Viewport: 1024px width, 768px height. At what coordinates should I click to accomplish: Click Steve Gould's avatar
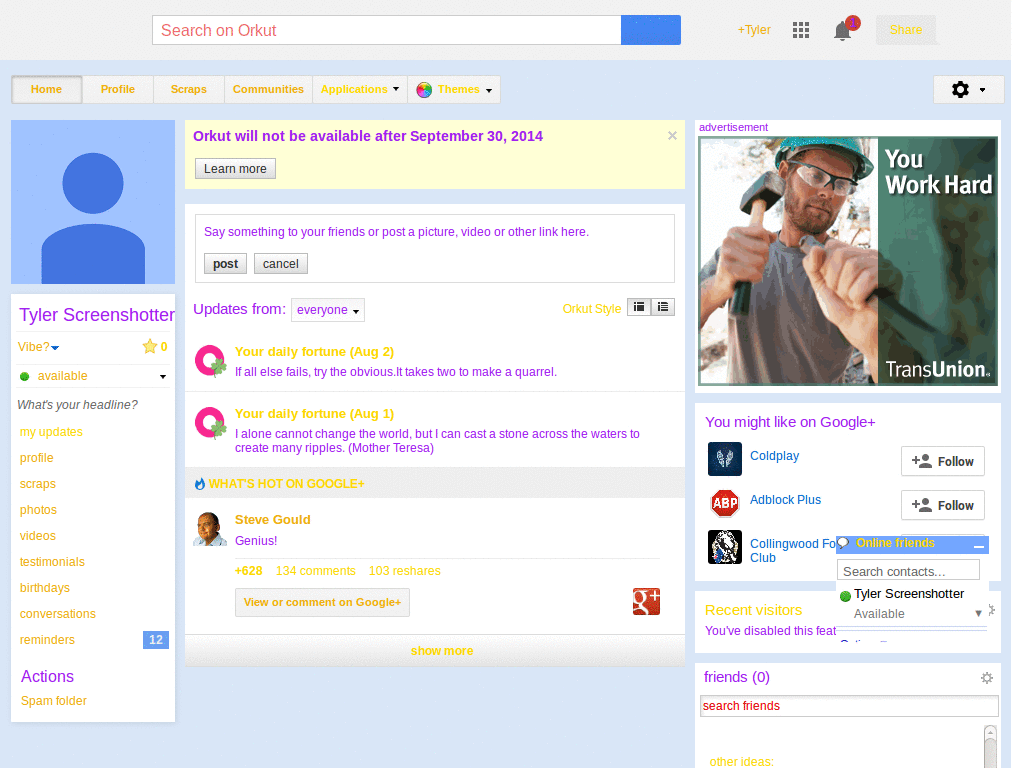210,529
